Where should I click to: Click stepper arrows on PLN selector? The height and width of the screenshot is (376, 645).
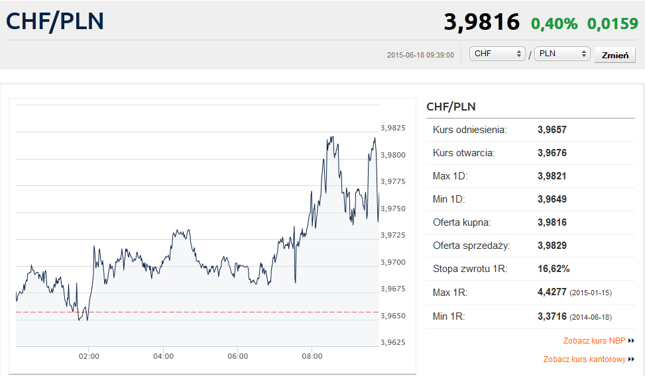pyautogui.click(x=584, y=54)
